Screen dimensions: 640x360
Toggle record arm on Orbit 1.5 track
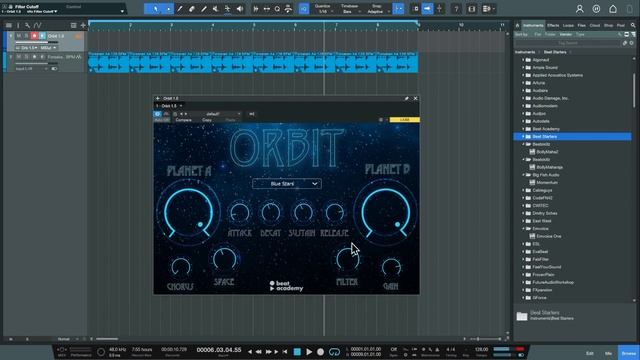[x=34, y=36]
